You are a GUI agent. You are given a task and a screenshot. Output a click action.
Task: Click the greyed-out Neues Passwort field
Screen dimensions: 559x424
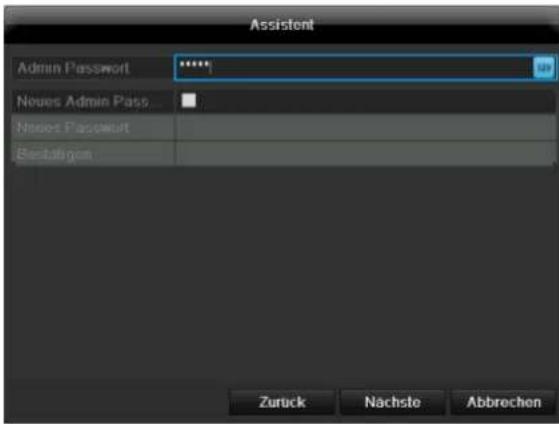[365, 127]
